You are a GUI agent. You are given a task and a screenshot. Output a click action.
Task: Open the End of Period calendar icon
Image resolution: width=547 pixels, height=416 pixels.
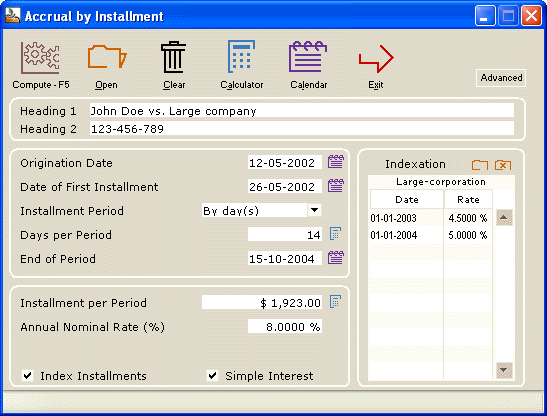point(336,258)
